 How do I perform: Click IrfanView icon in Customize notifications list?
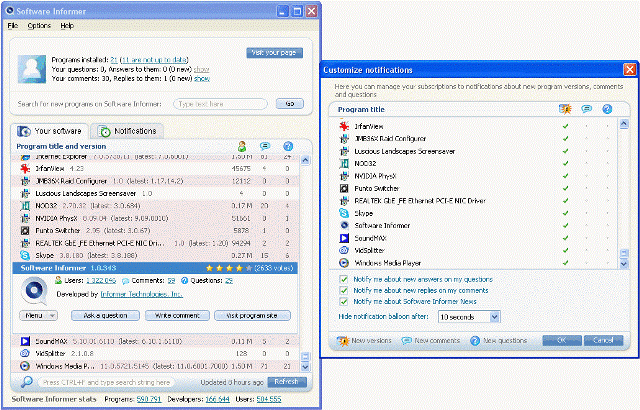click(344, 126)
